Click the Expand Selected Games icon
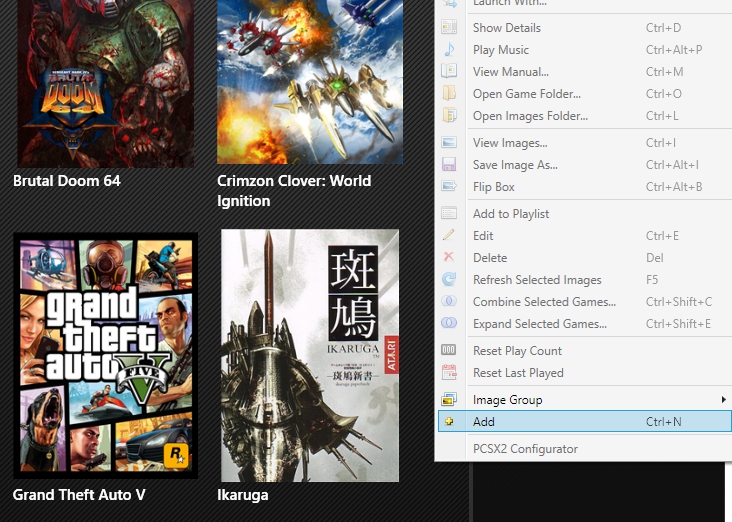 [449, 323]
